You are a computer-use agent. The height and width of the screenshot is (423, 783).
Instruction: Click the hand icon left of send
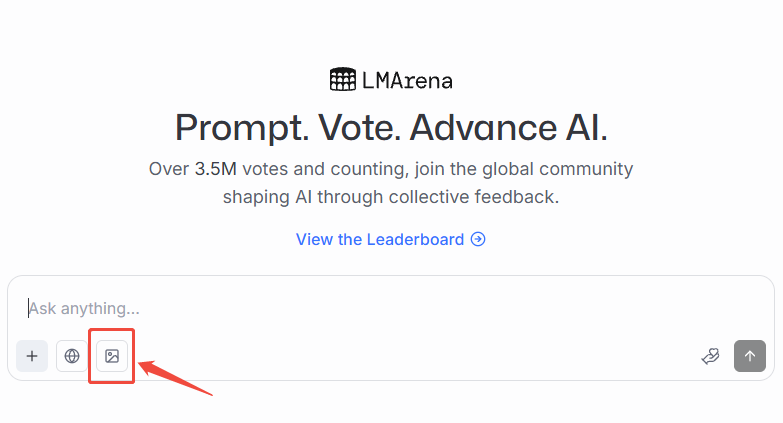tap(710, 356)
